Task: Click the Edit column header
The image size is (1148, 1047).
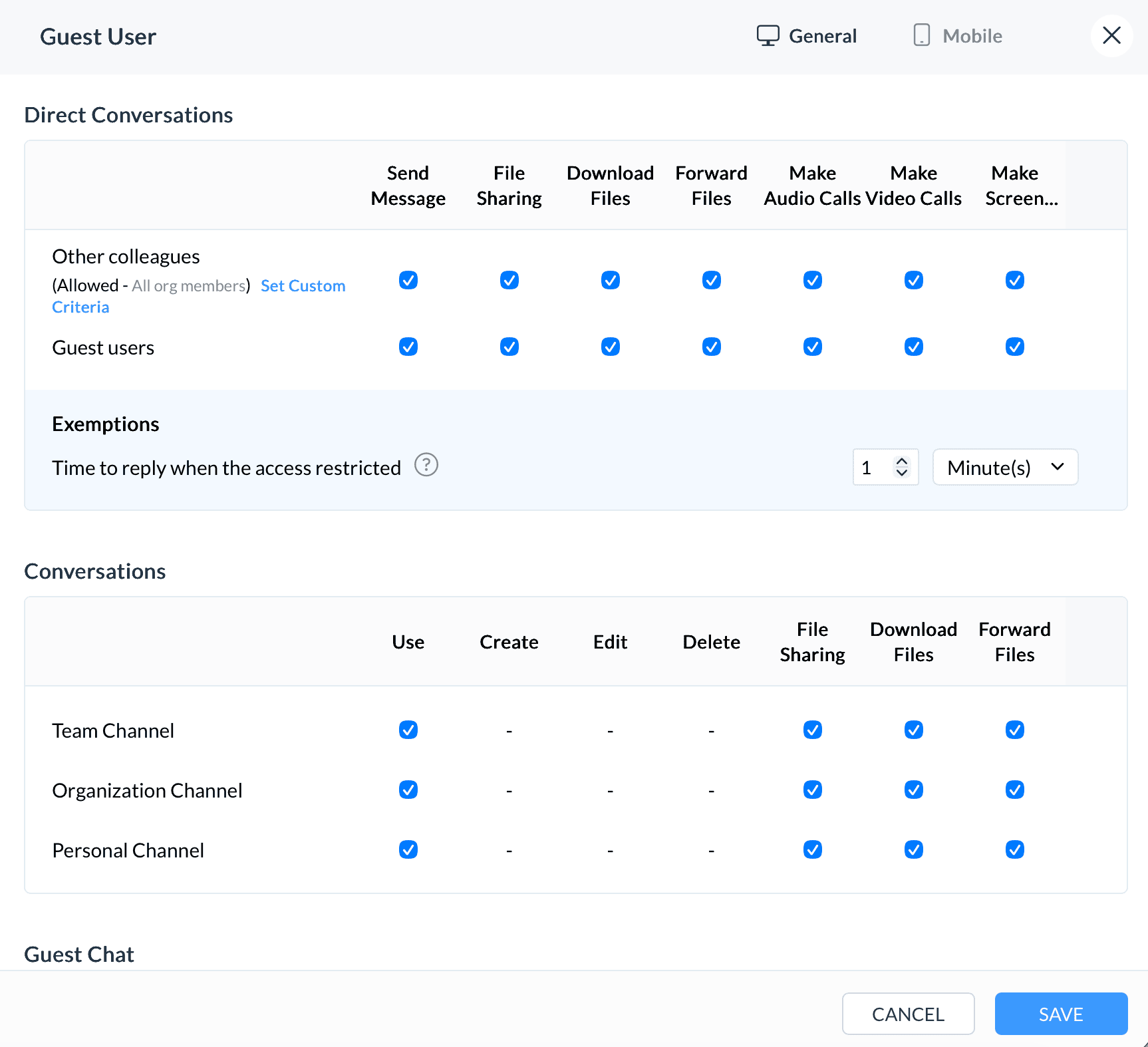Action: click(x=611, y=642)
